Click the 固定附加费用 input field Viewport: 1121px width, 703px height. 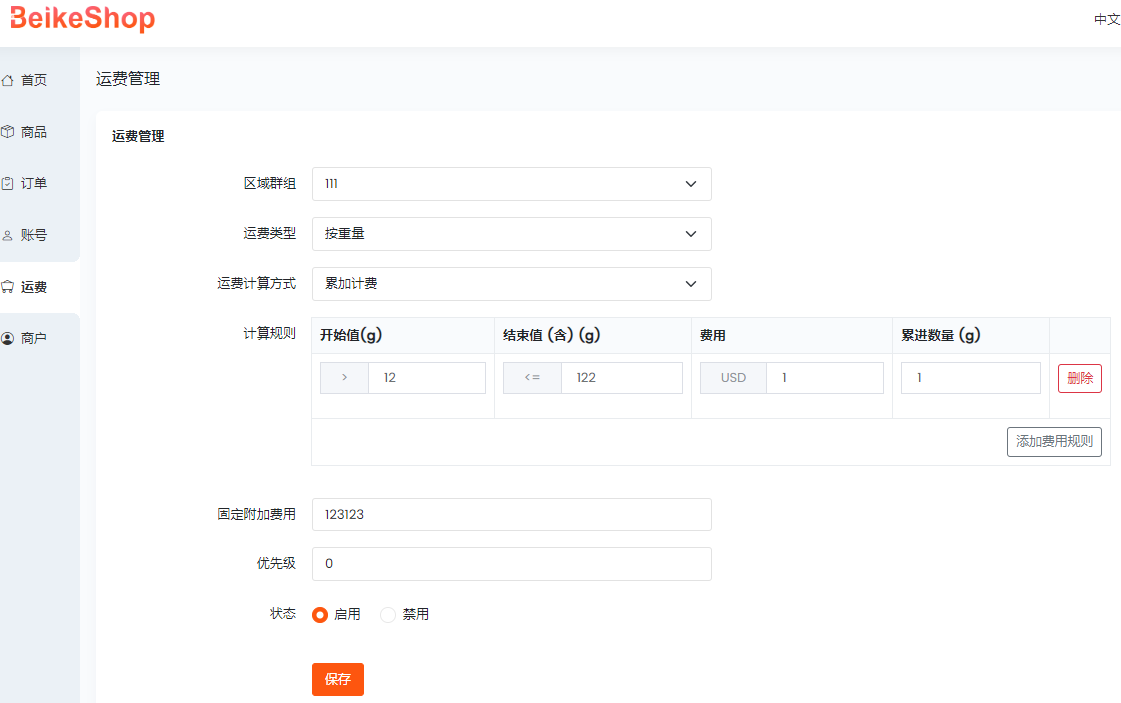point(511,514)
